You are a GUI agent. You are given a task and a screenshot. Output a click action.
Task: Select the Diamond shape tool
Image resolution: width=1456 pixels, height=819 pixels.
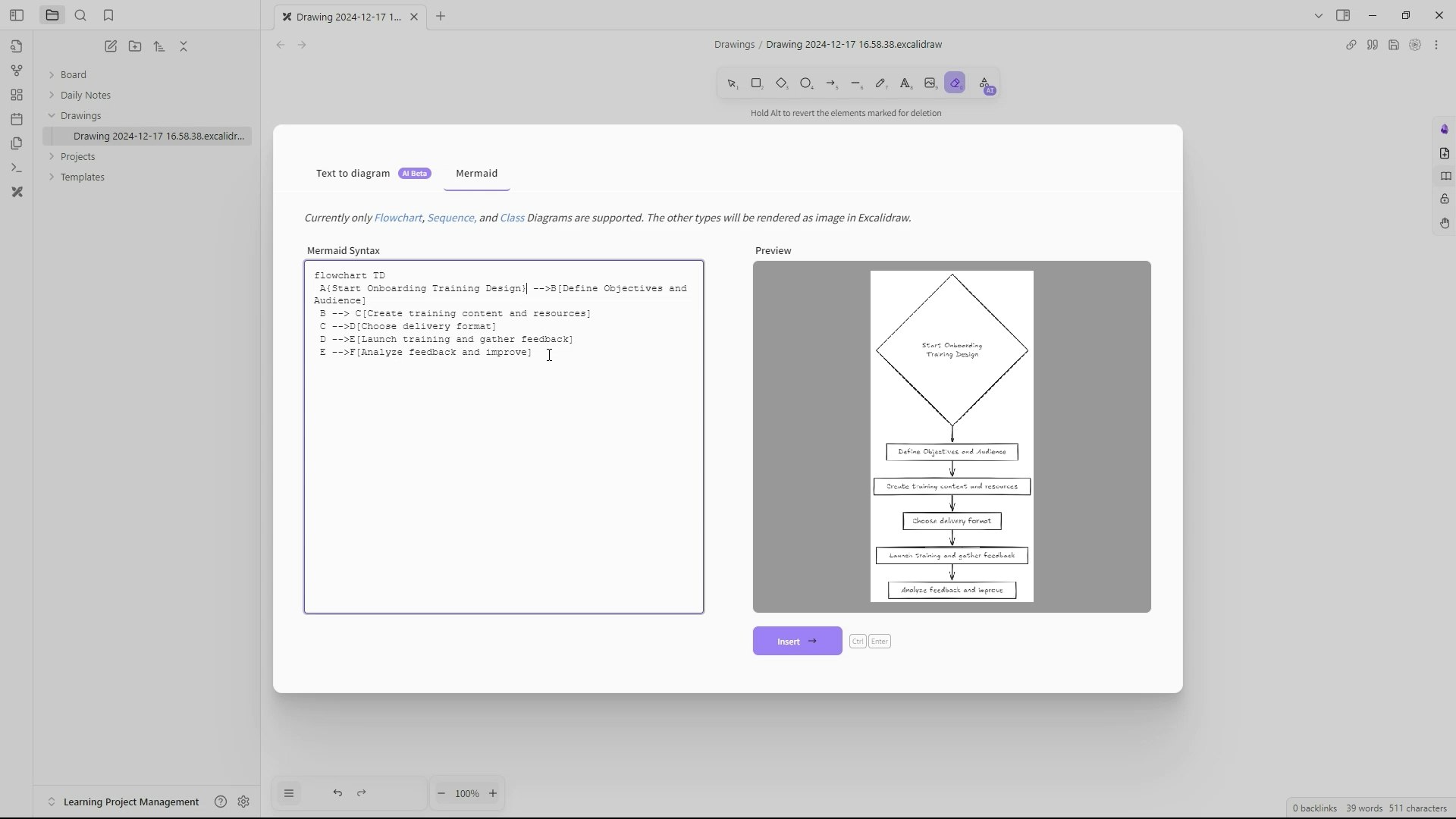click(781, 83)
